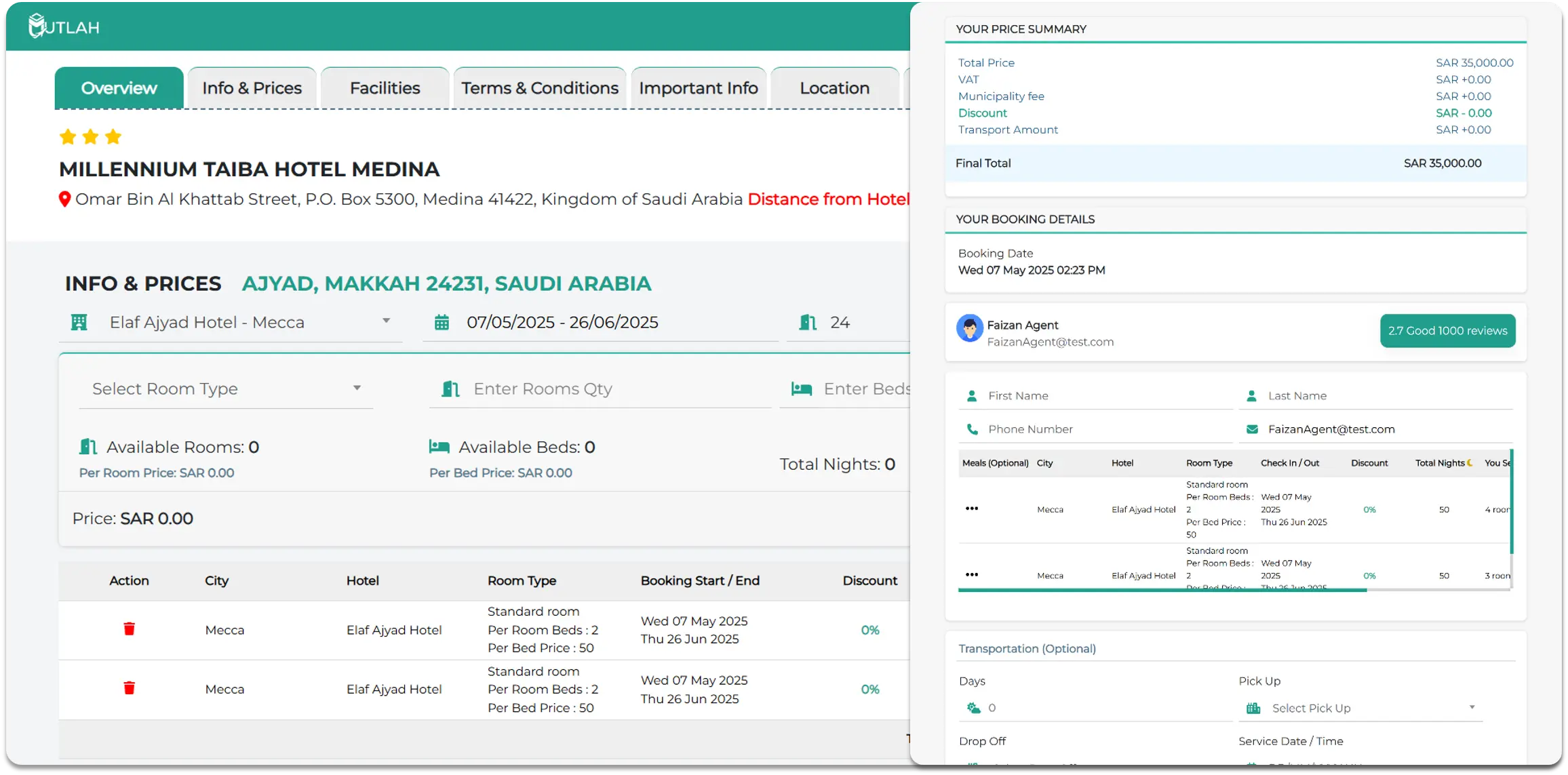Click the door icon in Enter Rooms Qty

click(450, 389)
